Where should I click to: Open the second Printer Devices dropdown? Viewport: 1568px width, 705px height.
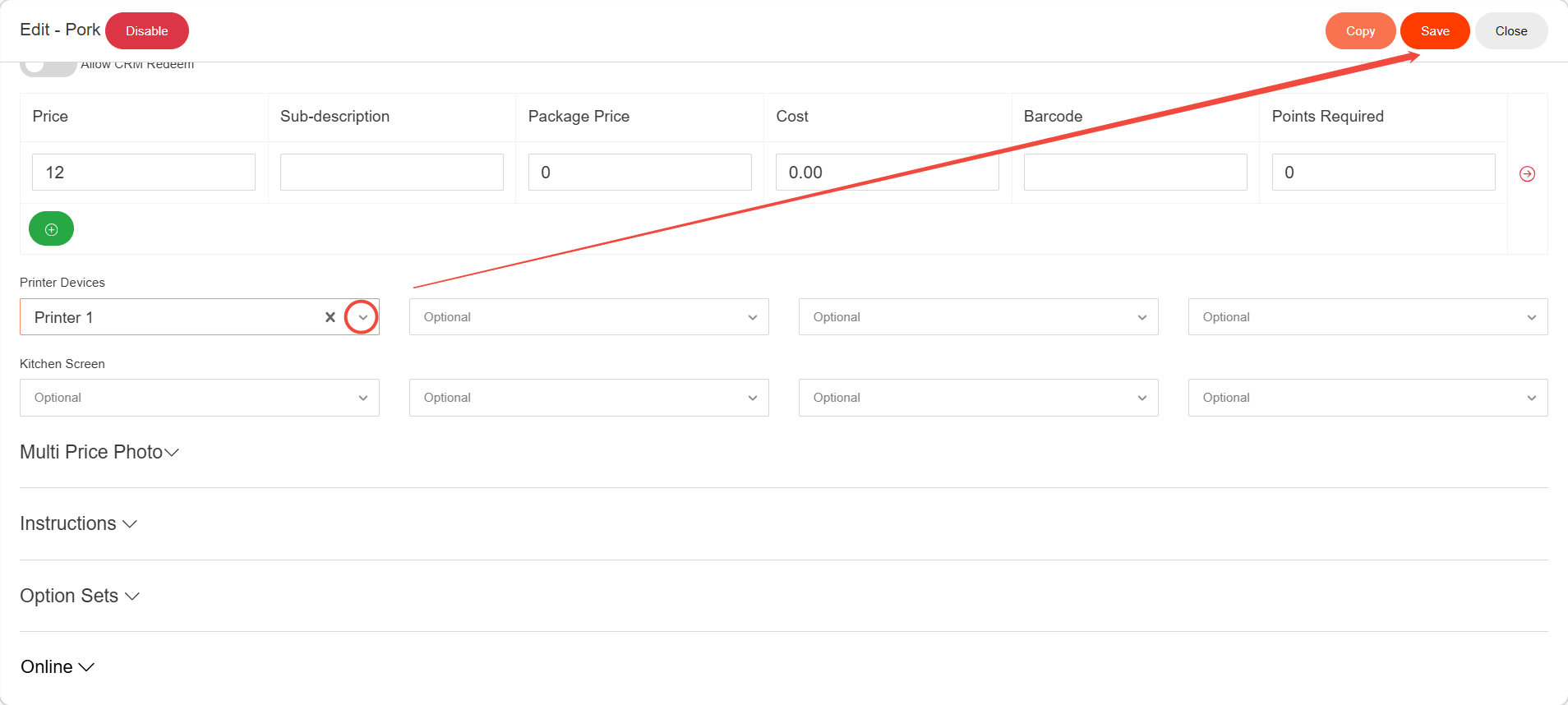coord(588,317)
